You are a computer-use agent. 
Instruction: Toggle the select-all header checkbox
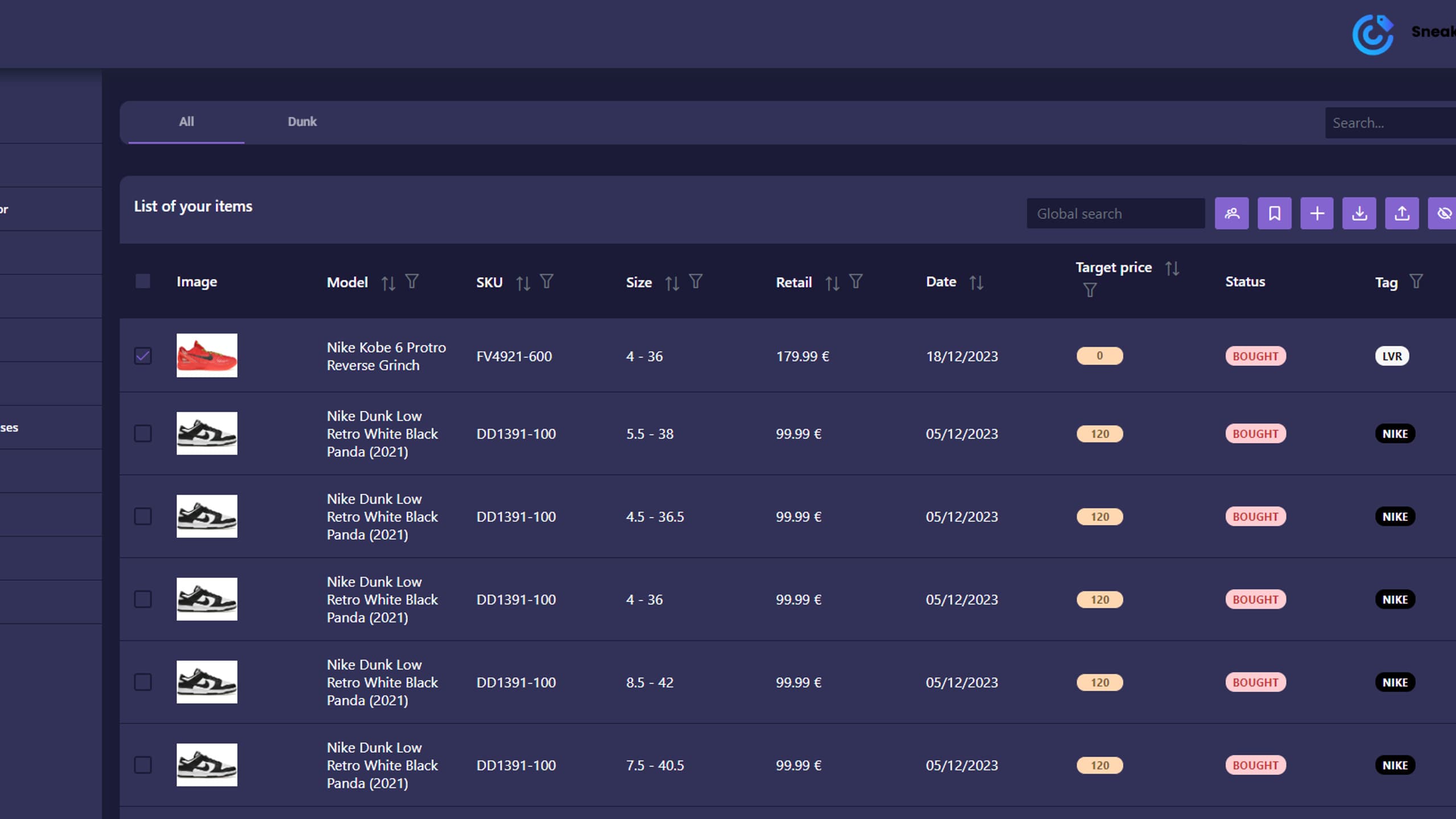point(143,281)
